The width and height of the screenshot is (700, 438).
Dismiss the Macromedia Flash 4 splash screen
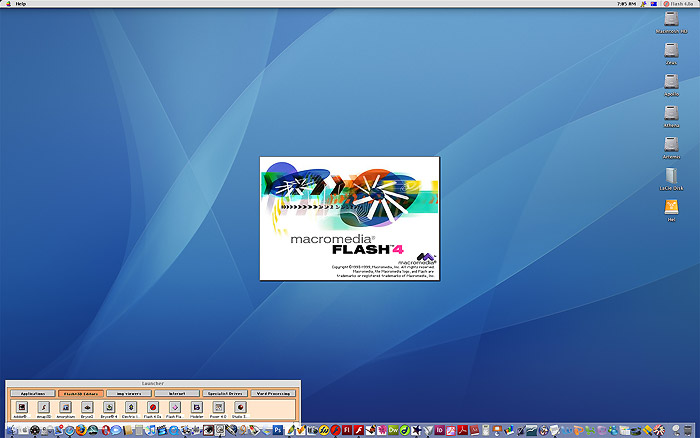[x=350, y=218]
